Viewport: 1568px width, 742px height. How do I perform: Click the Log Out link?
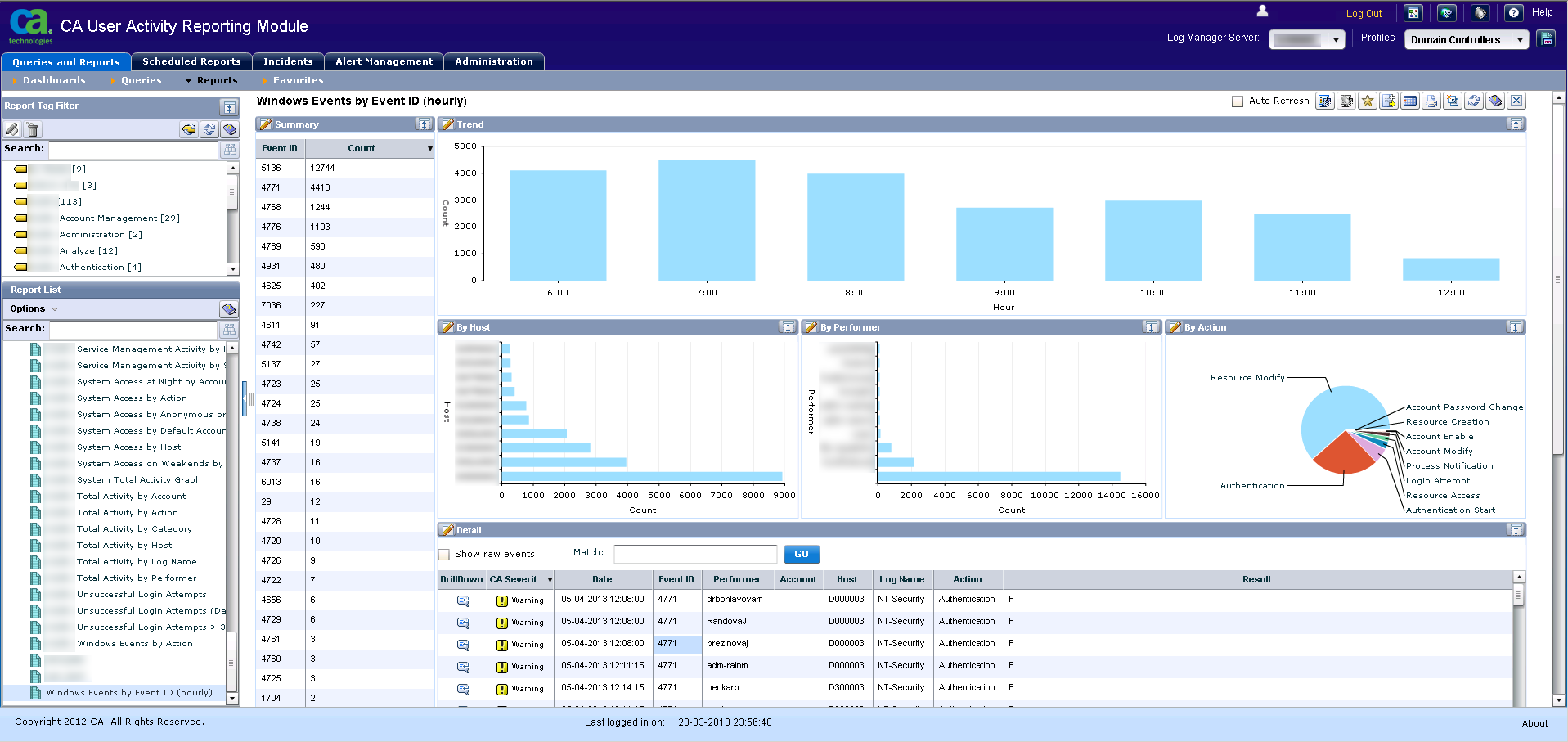point(1364,14)
